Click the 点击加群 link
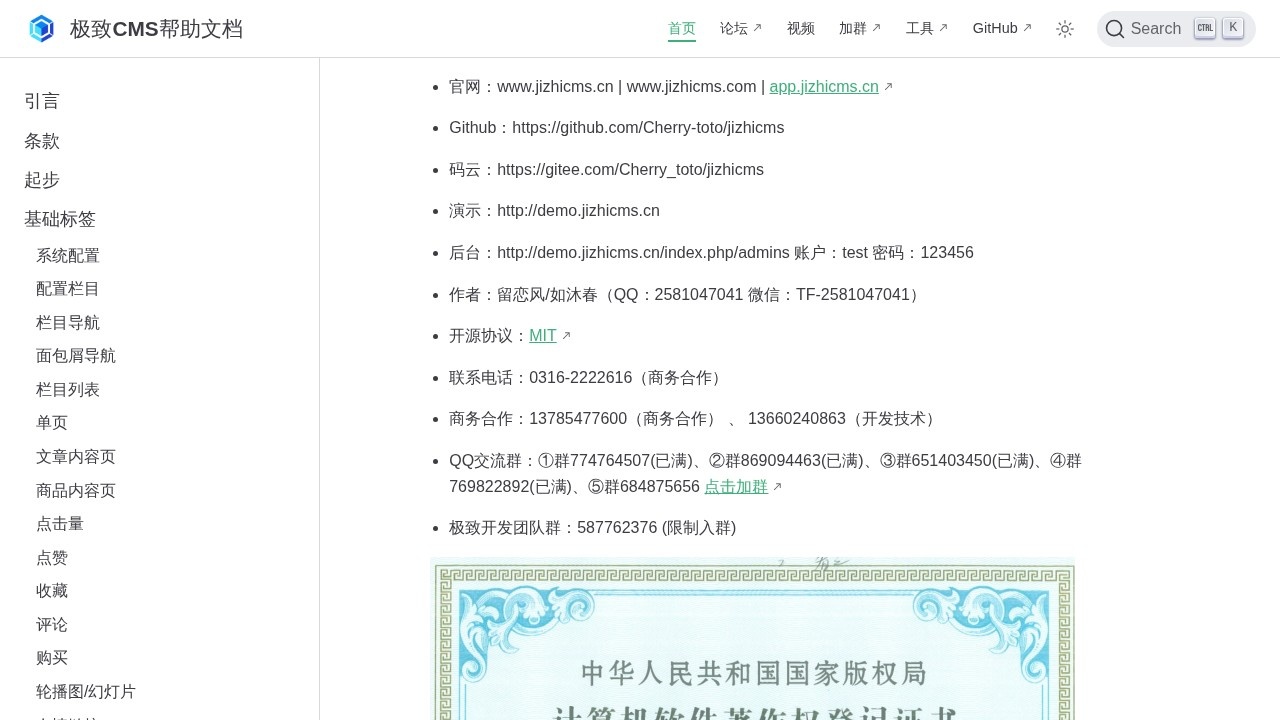Image resolution: width=1280 pixels, height=720 pixels. coord(736,487)
